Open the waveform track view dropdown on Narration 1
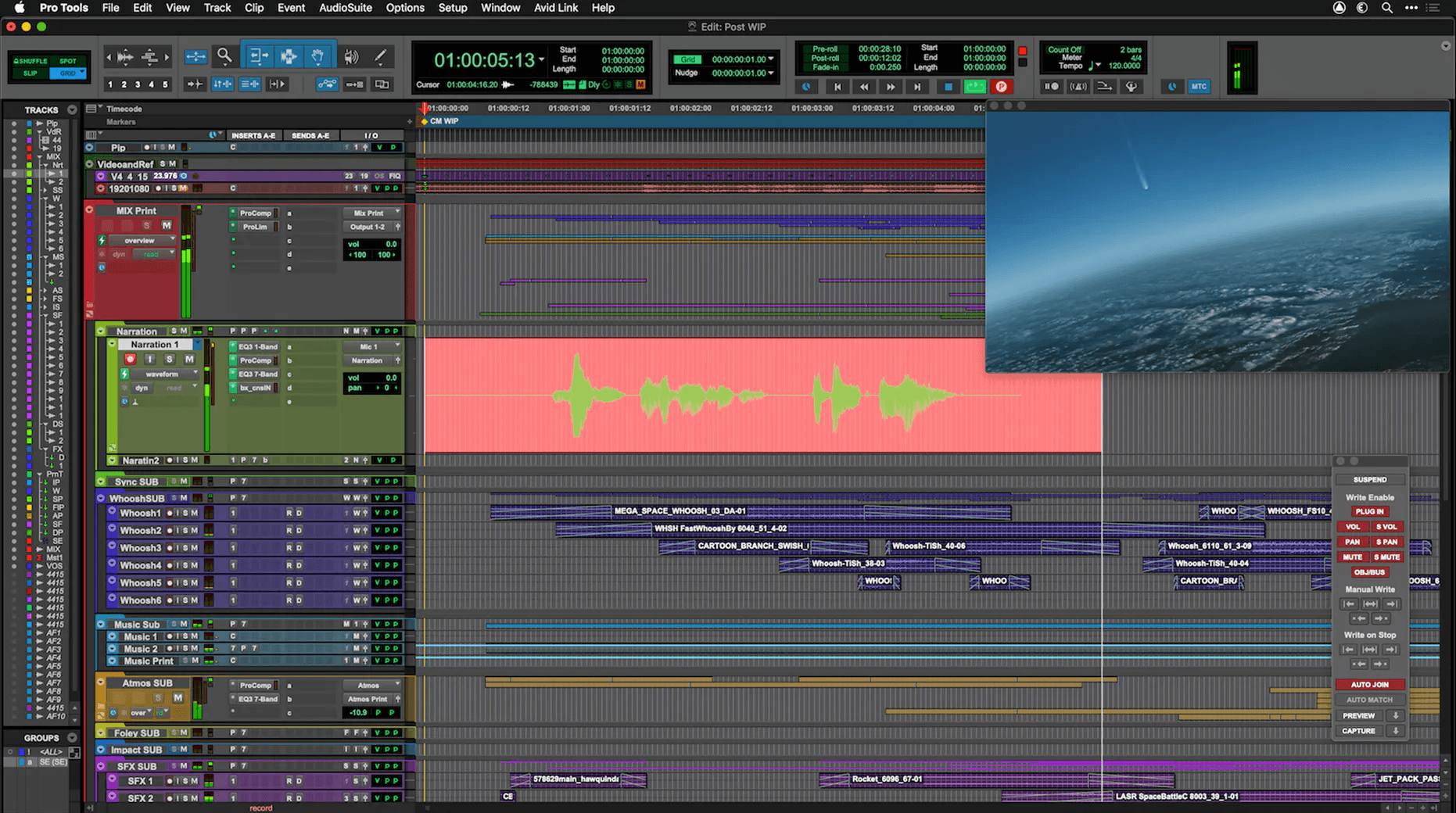This screenshot has width=1456, height=813. pos(163,374)
